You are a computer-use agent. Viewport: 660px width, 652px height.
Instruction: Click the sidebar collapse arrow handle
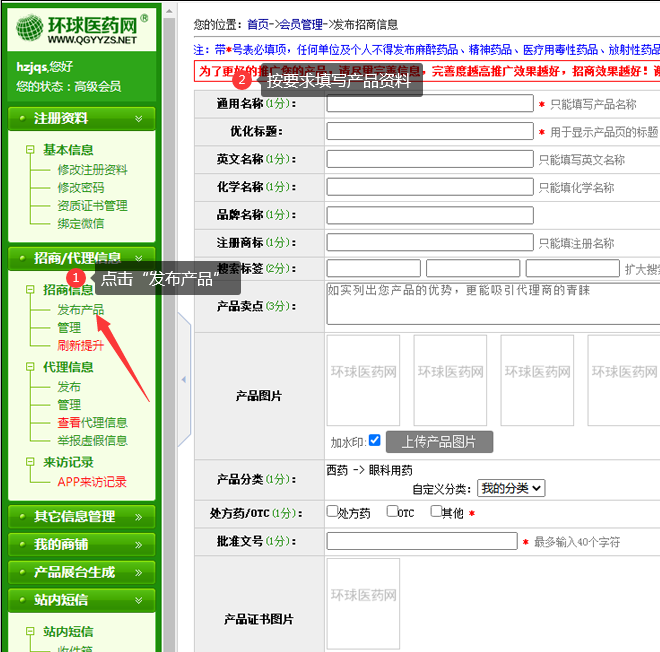183,380
